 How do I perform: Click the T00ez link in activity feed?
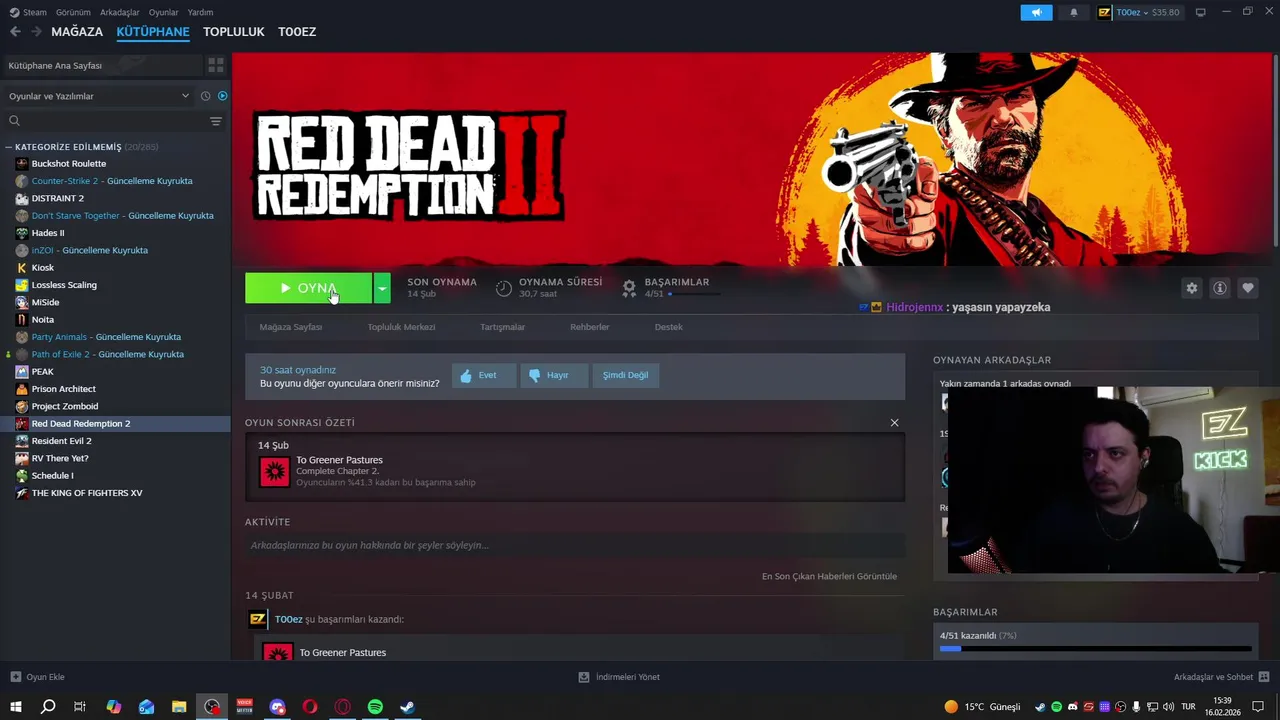(x=289, y=620)
